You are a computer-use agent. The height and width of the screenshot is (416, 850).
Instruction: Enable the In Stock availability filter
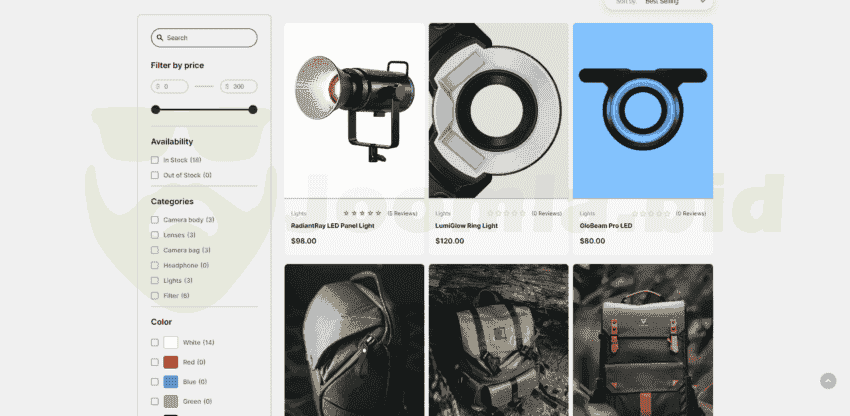(x=155, y=160)
